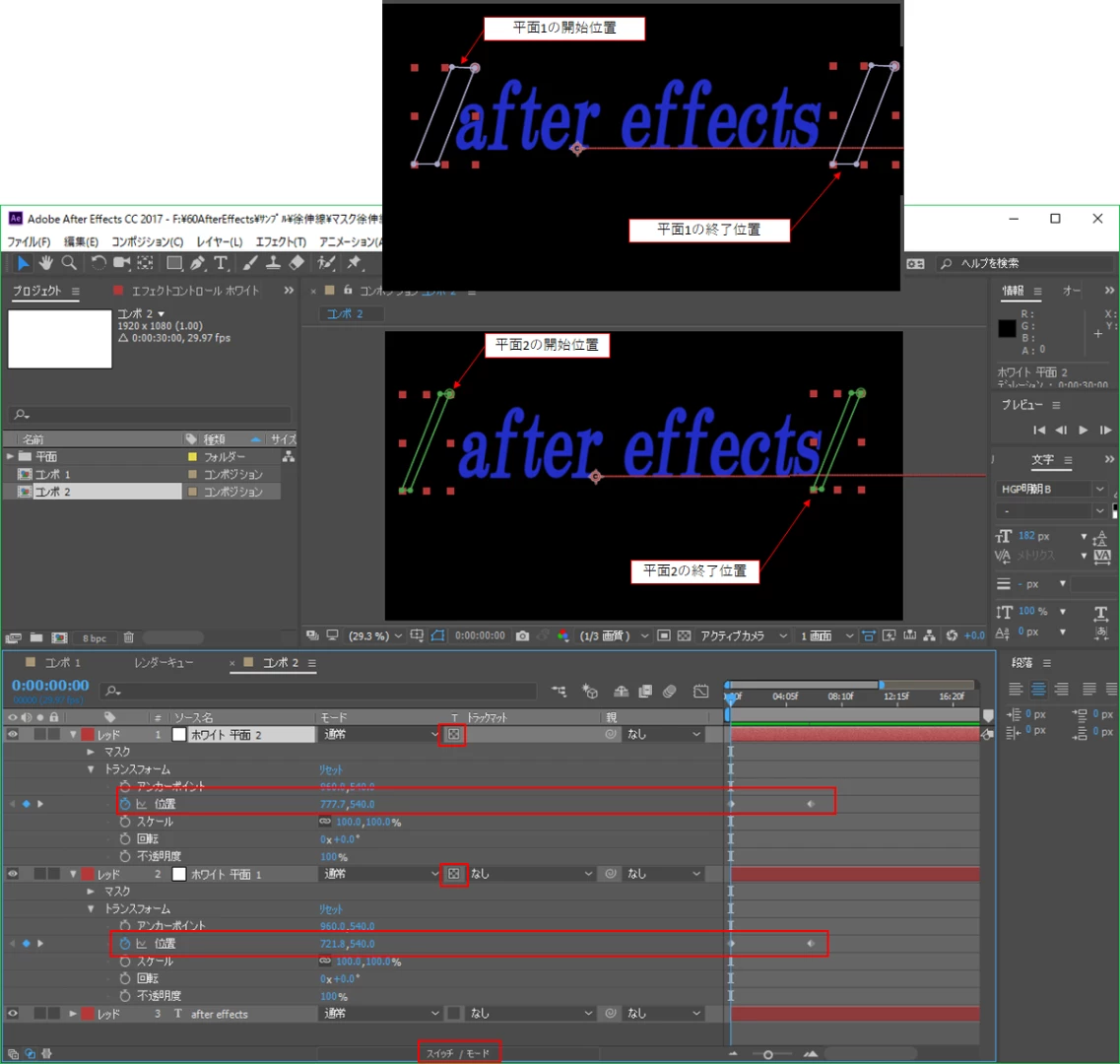Select the Rectangle shape tool
1120x1064 pixels.
[173, 263]
